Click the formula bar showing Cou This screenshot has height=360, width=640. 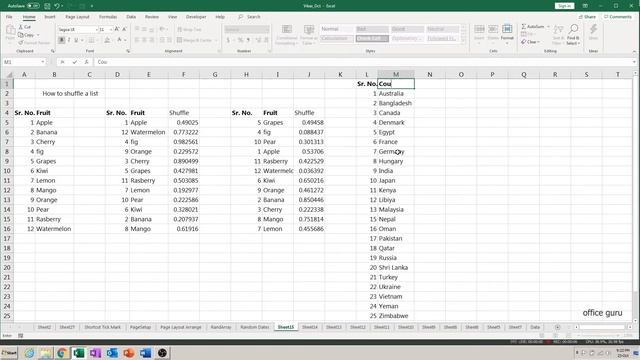pos(362,62)
